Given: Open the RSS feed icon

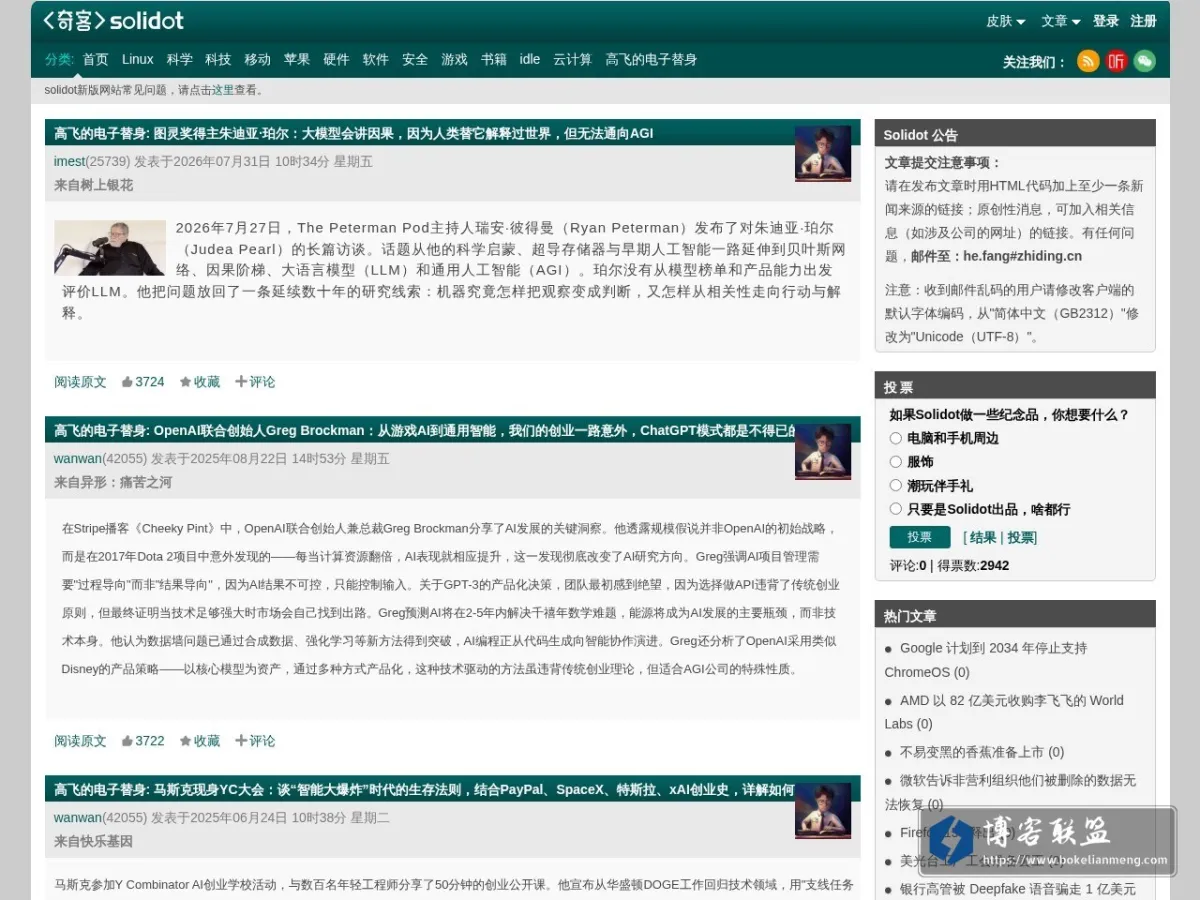Looking at the screenshot, I should tap(1088, 61).
